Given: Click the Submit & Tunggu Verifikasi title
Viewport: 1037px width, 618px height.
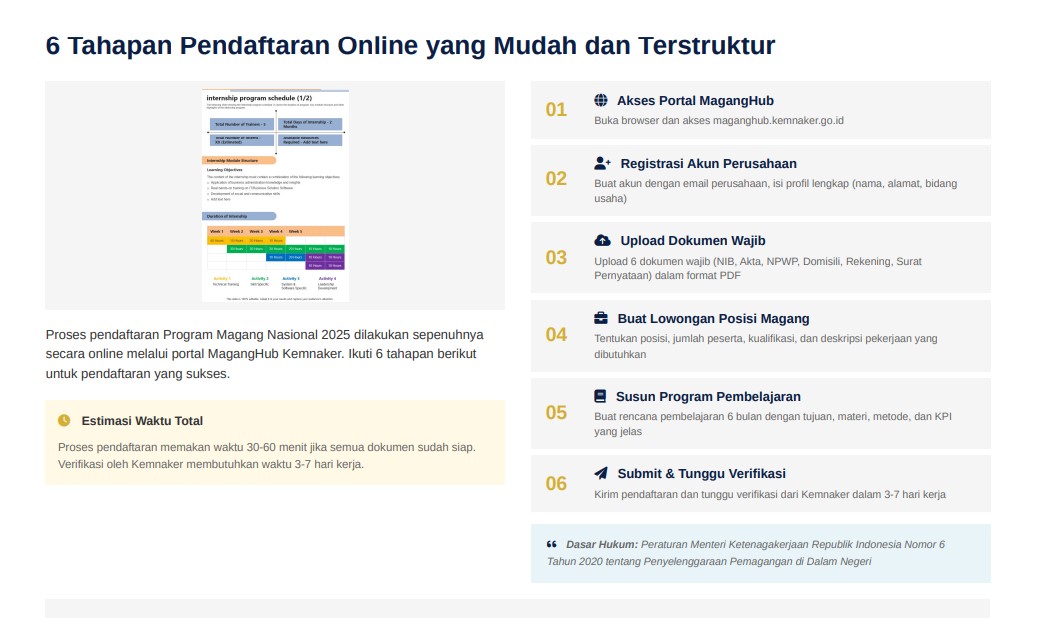Looking at the screenshot, I should [x=701, y=474].
